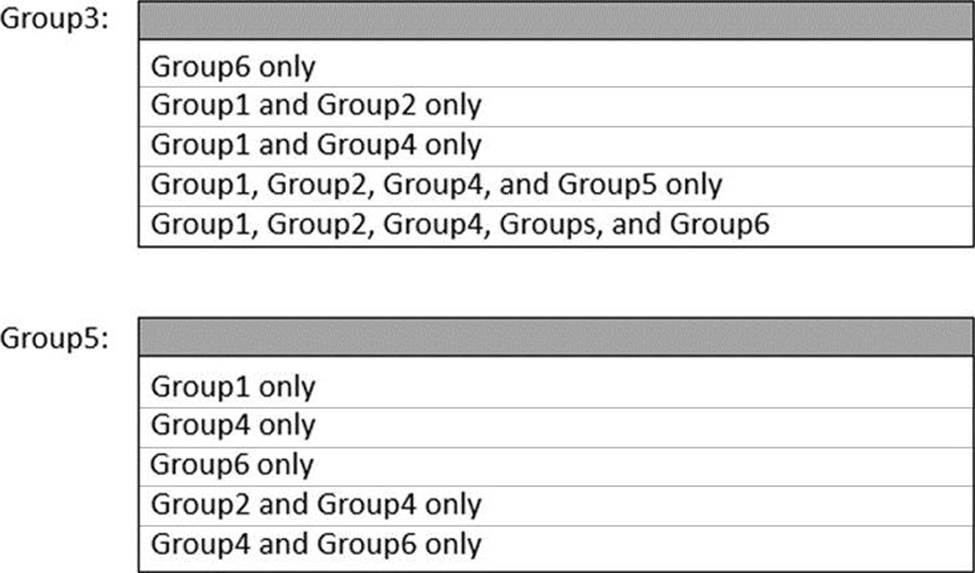Open the Group3 dropdown bar
The image size is (975, 573).
coord(555,21)
